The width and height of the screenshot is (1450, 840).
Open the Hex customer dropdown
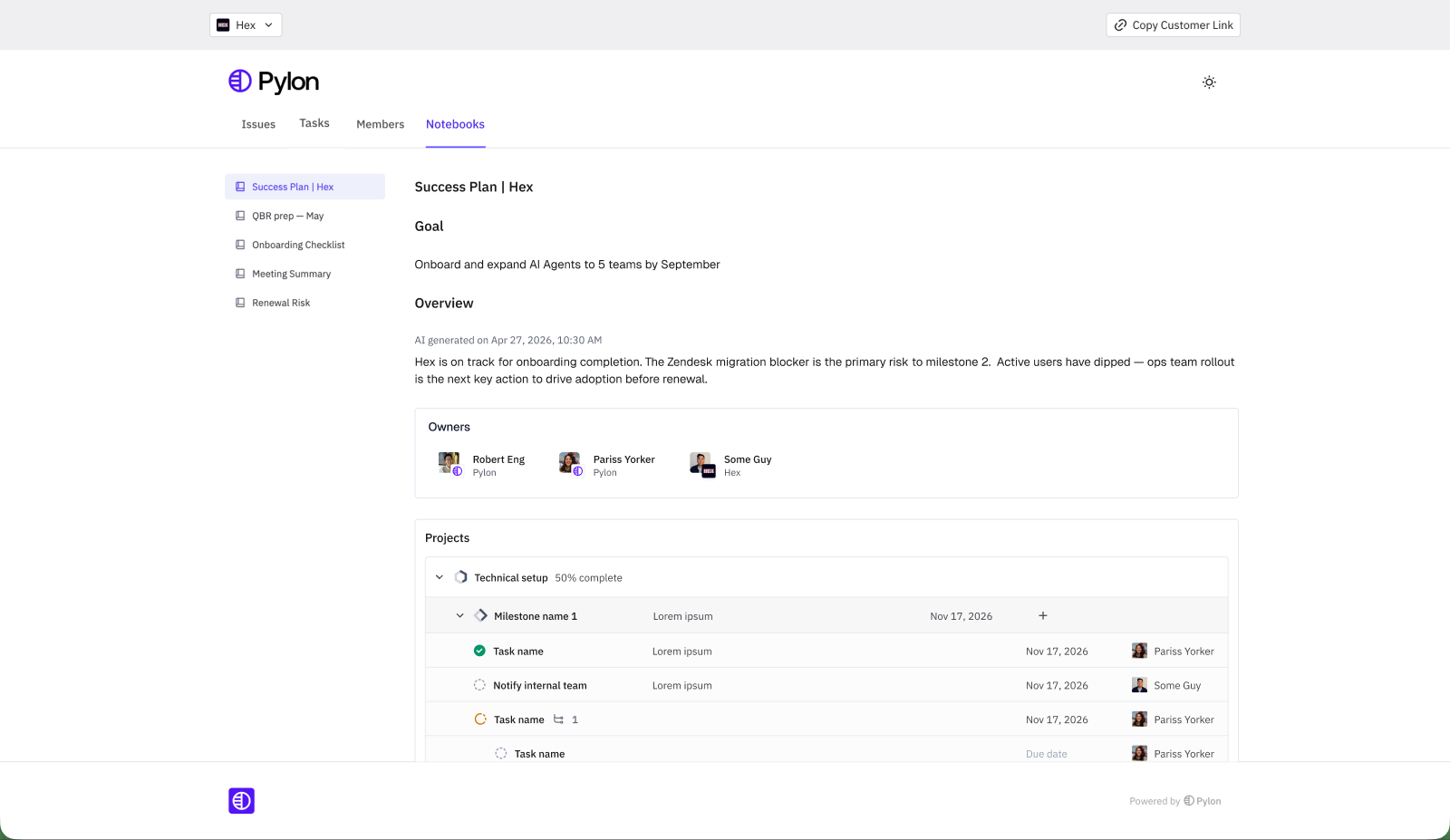(246, 25)
